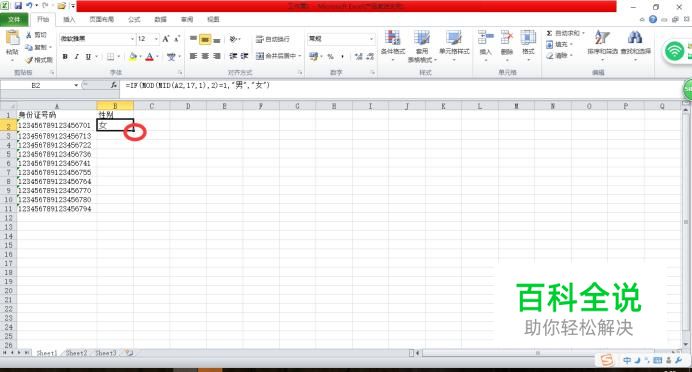Click the Increase Font Size icon
Viewport: 692px width, 372px height.
click(166, 39)
